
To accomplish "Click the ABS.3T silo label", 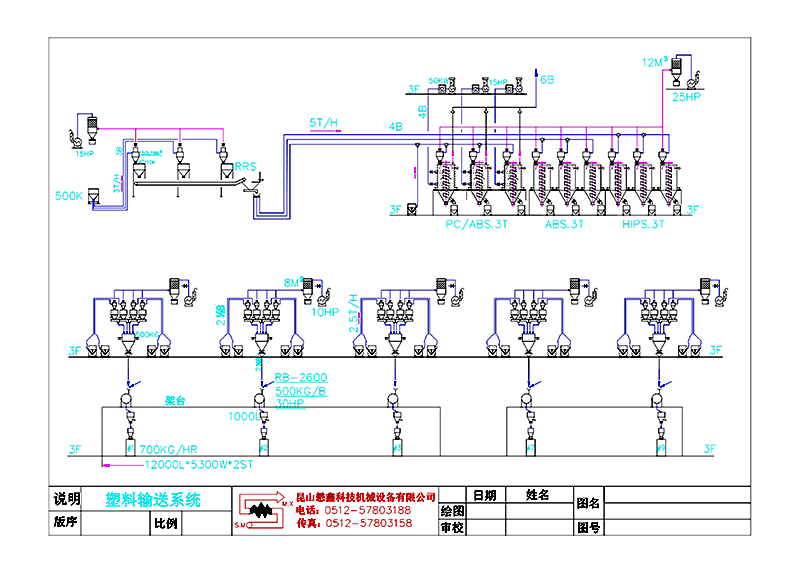I will 562,225.
